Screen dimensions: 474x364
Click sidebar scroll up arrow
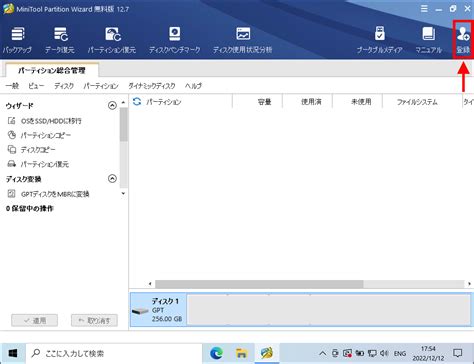click(x=123, y=102)
